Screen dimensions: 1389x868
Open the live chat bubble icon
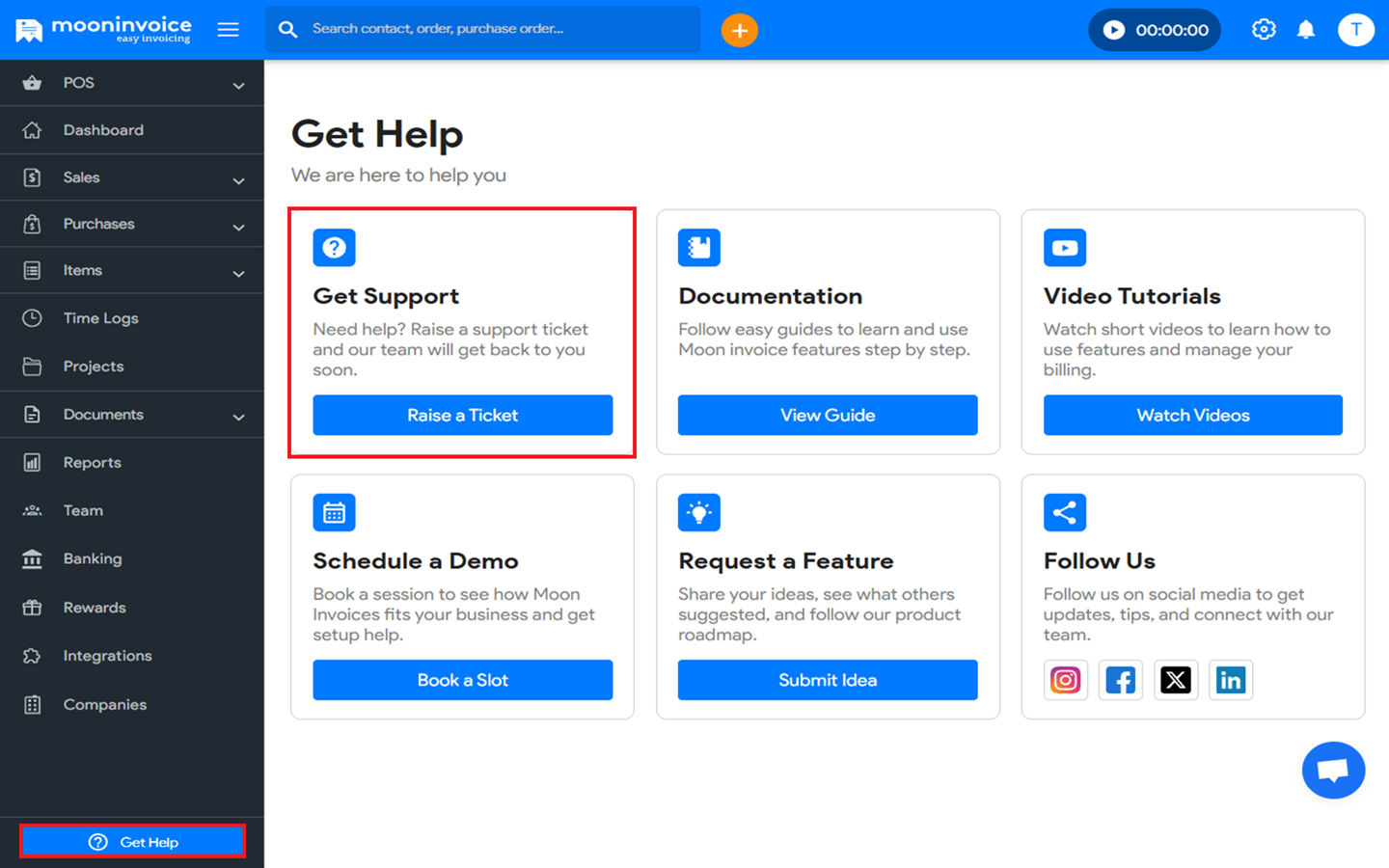pos(1333,770)
